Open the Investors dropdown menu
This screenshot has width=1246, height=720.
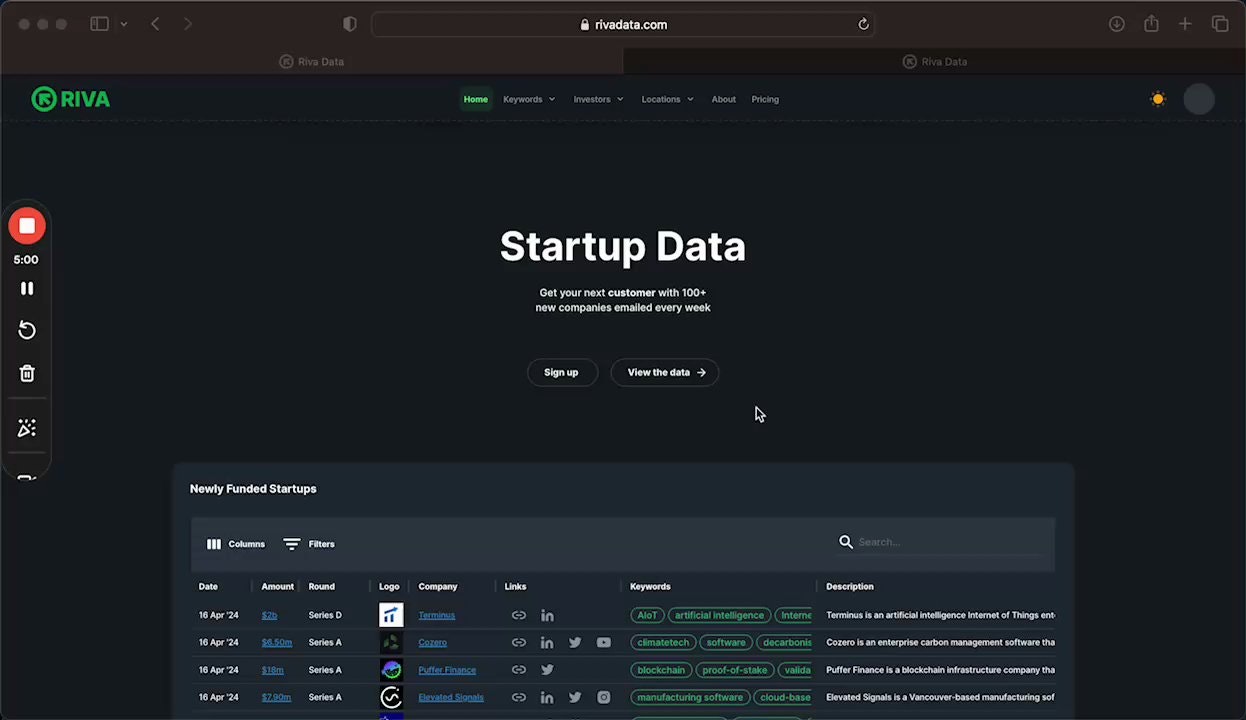point(597,99)
